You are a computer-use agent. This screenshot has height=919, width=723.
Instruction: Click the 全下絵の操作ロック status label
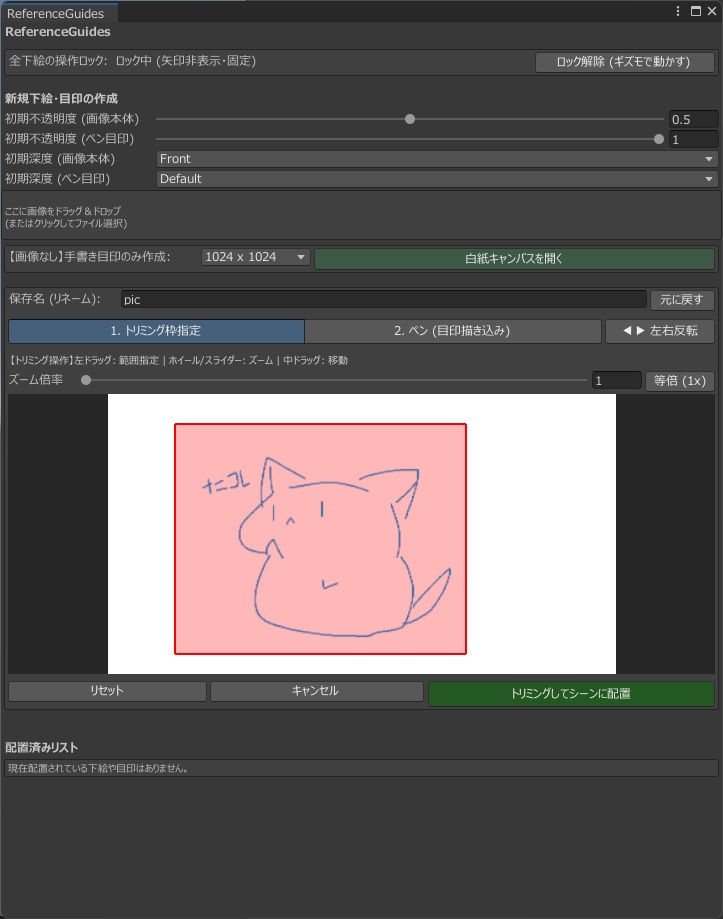132,61
